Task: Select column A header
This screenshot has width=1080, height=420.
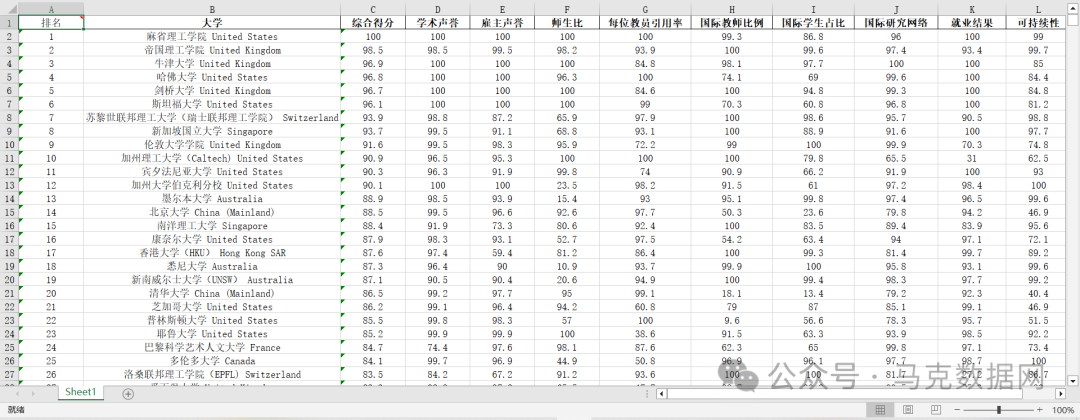Action: 51,9
